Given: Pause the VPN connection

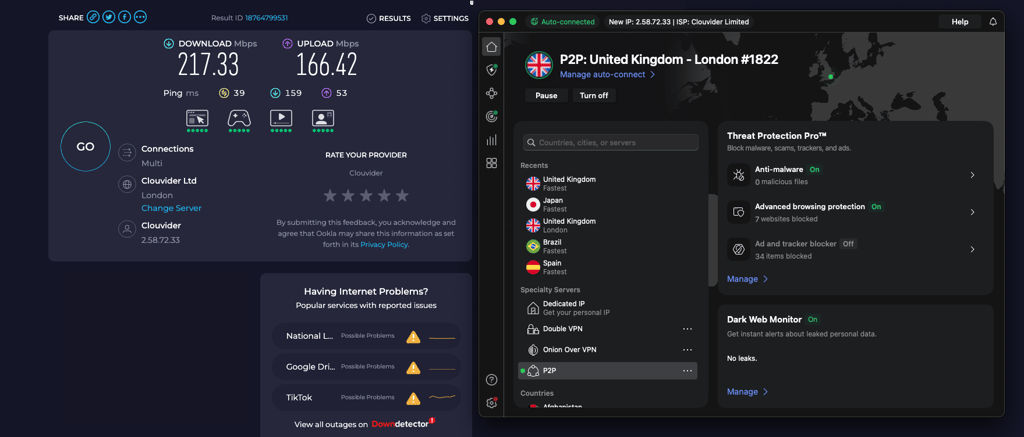Looking at the screenshot, I should click(547, 95).
